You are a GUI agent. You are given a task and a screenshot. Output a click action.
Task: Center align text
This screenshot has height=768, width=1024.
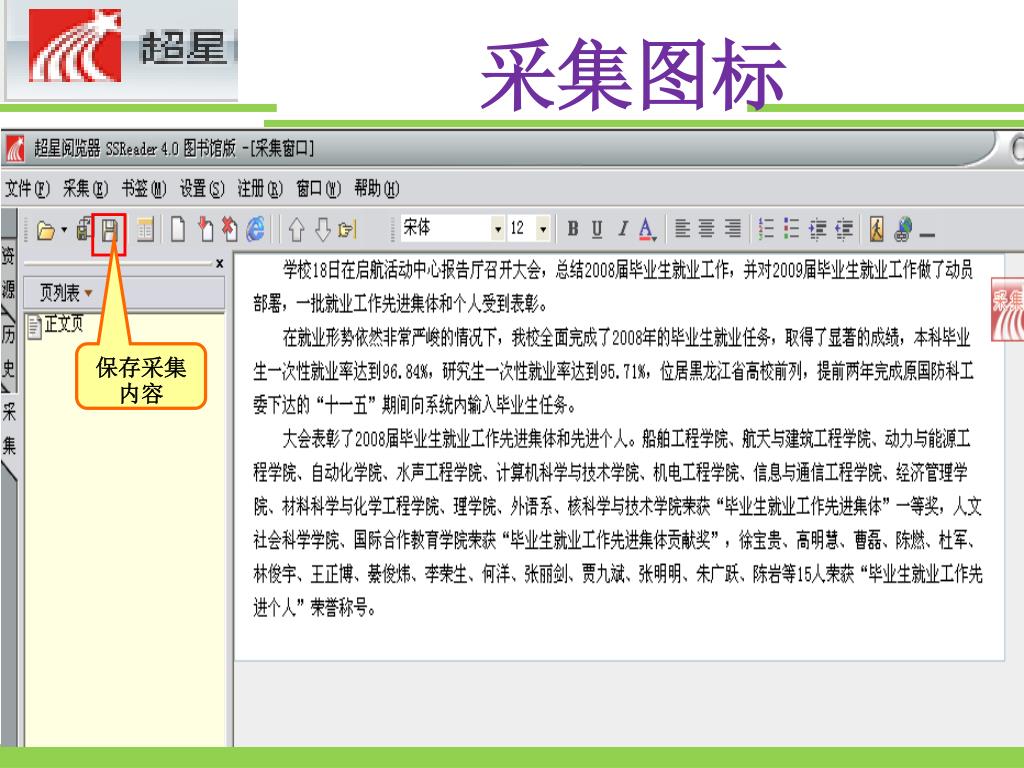point(707,229)
